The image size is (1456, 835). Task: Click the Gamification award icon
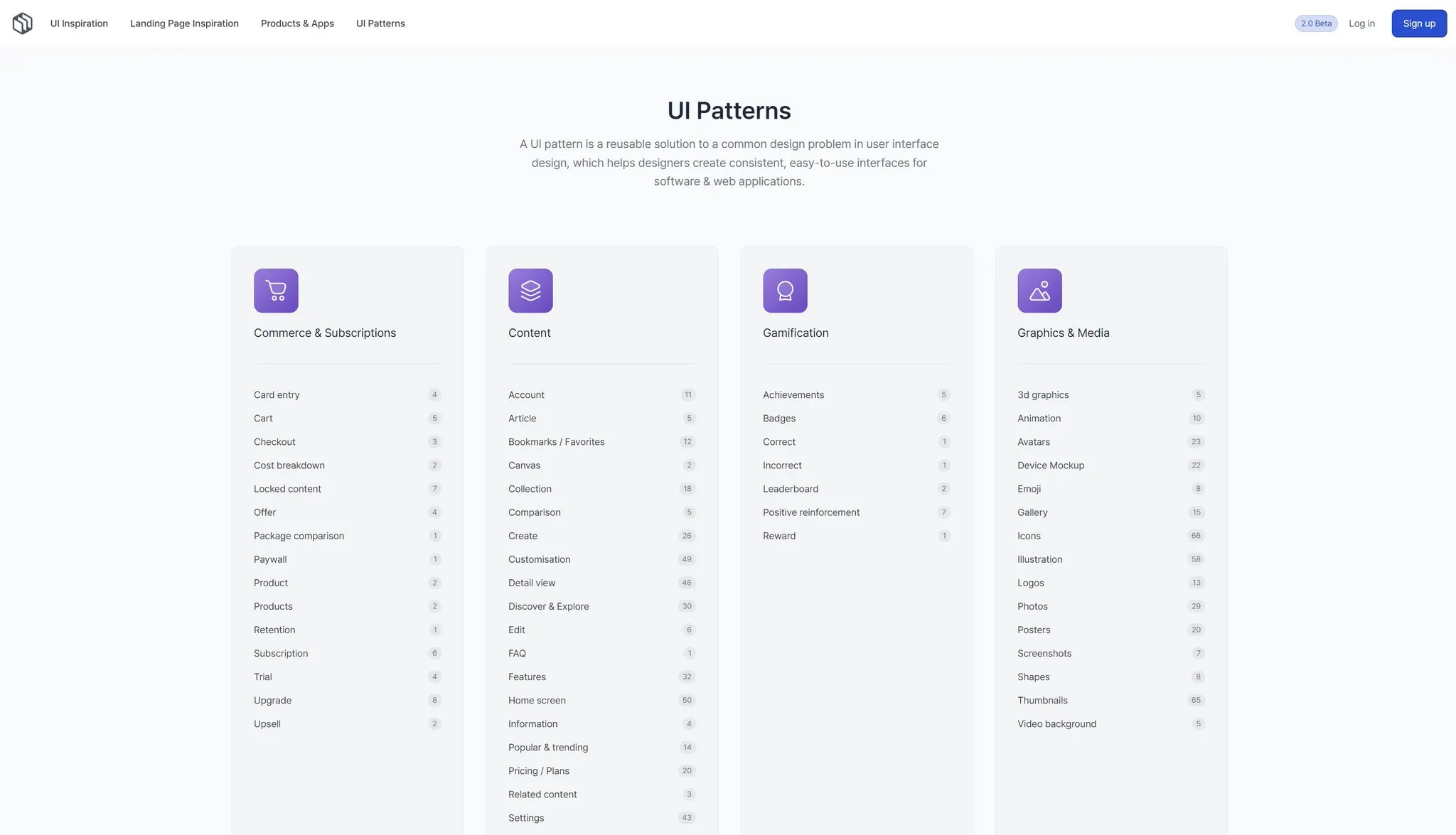pos(785,291)
